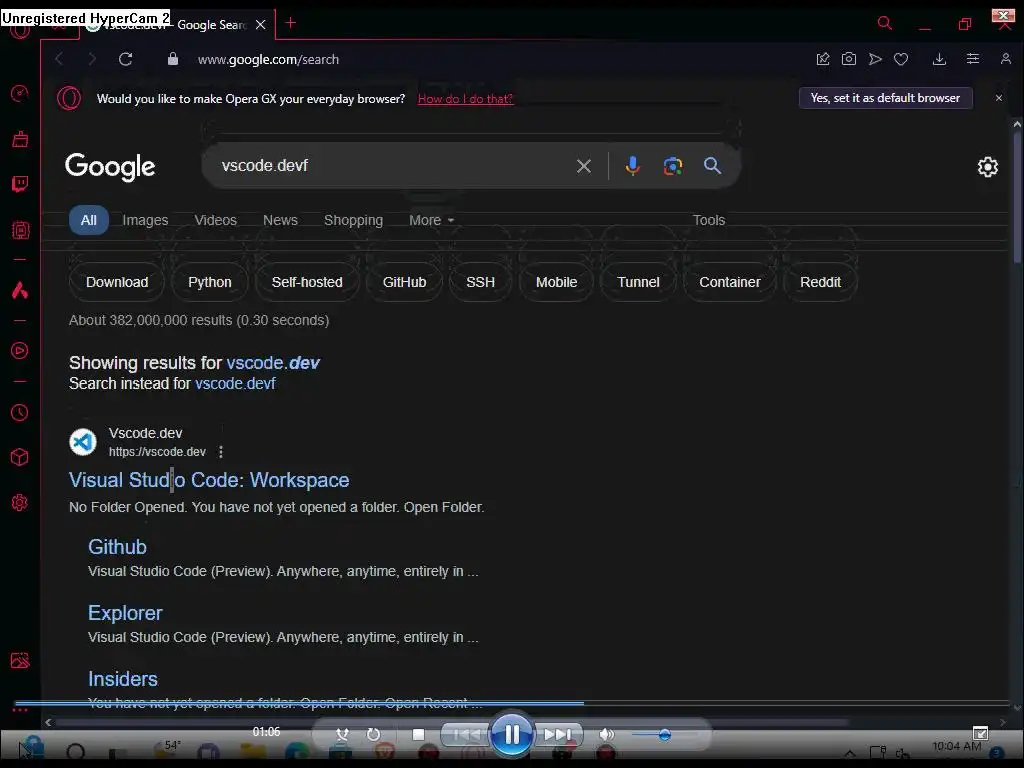Screen dimensions: 1024x768
Task: Open 'How do I do that?' link
Action: coord(466,99)
